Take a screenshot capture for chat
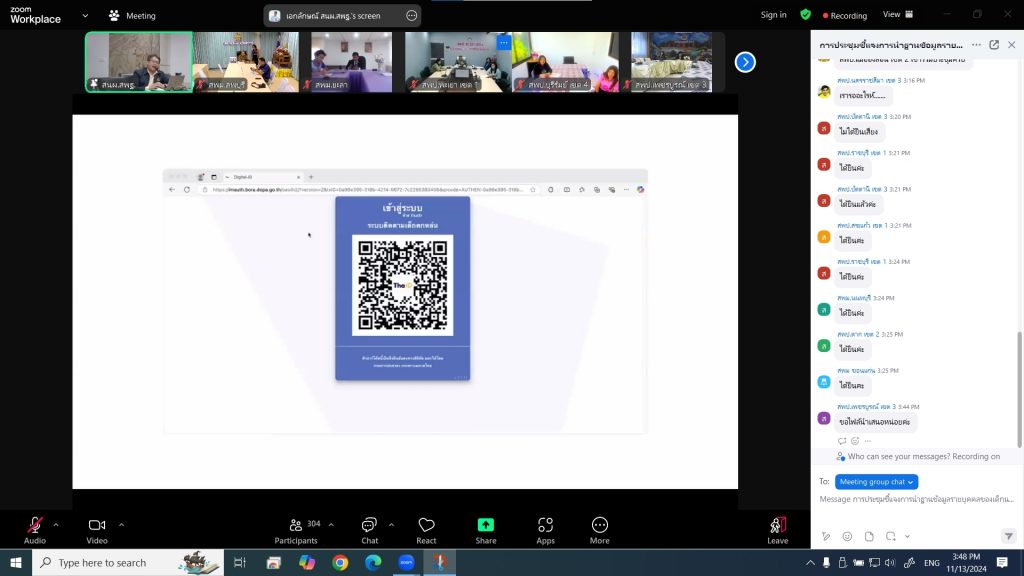 pyautogui.click(x=891, y=537)
